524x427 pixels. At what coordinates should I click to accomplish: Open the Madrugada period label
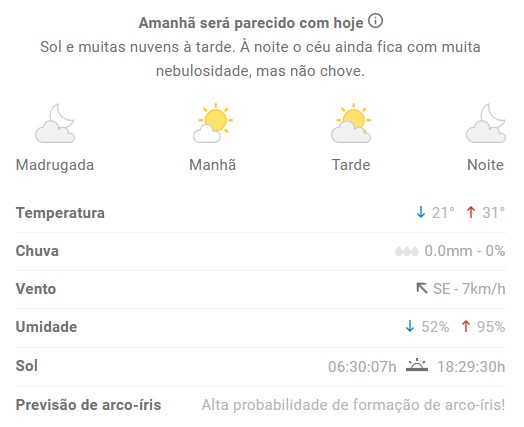[55, 165]
